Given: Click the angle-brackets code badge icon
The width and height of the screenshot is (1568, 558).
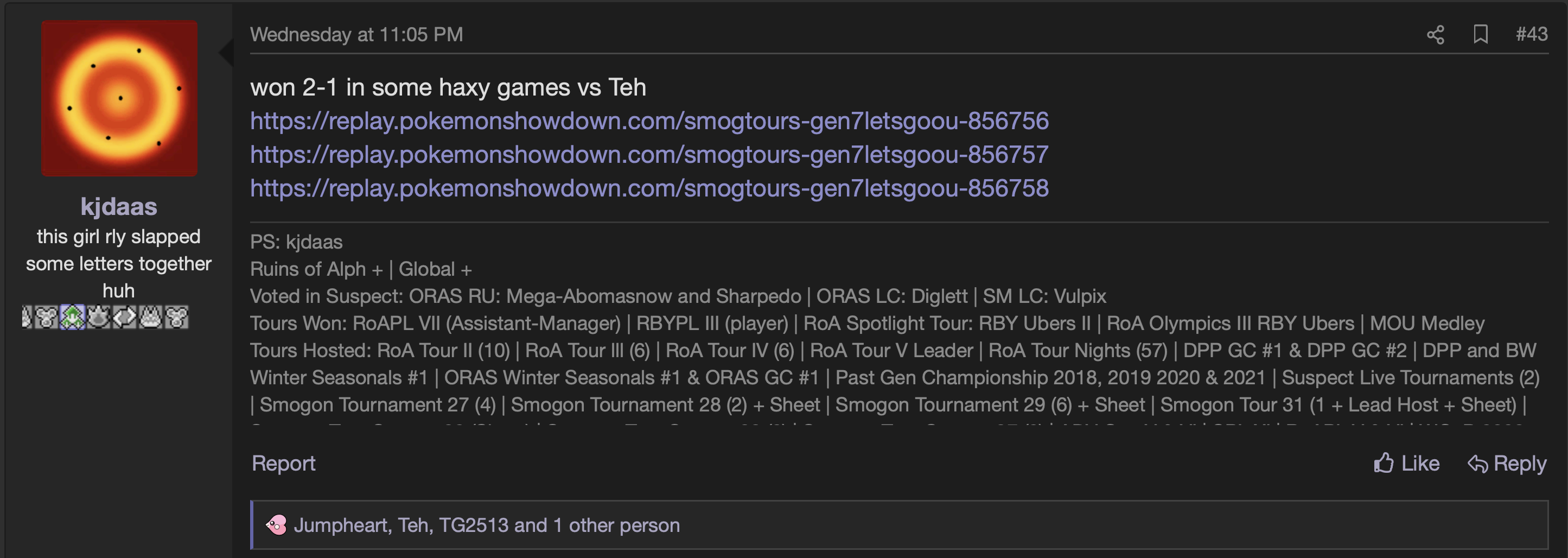Looking at the screenshot, I should (x=125, y=318).
